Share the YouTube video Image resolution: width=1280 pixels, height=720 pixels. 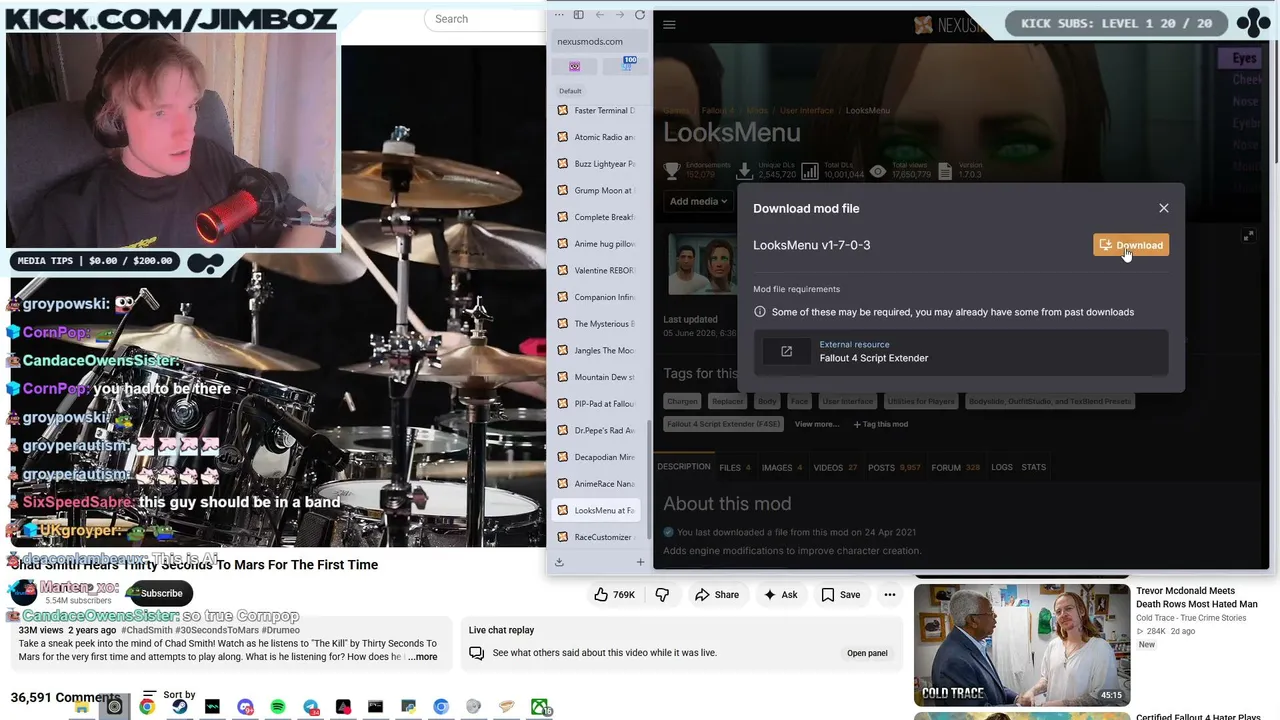pyautogui.click(x=717, y=595)
